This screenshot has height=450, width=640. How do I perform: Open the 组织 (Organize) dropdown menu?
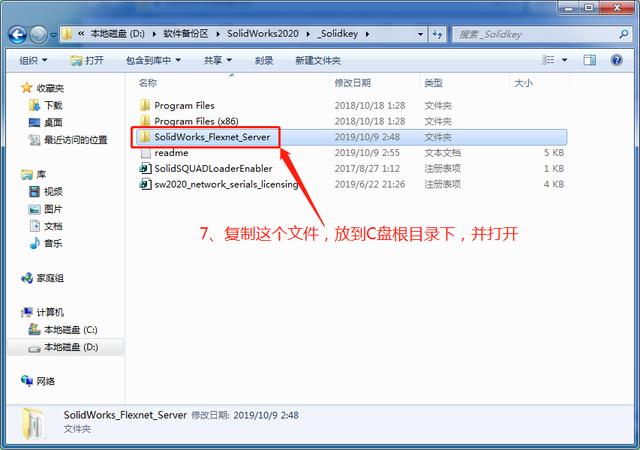[33, 60]
